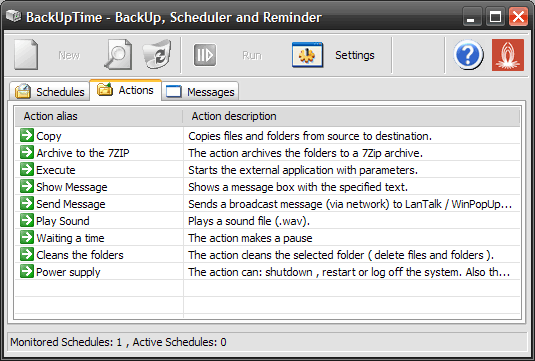The width and height of the screenshot is (535, 361).
Task: Switch to the Schedules tab
Action: click(50, 91)
